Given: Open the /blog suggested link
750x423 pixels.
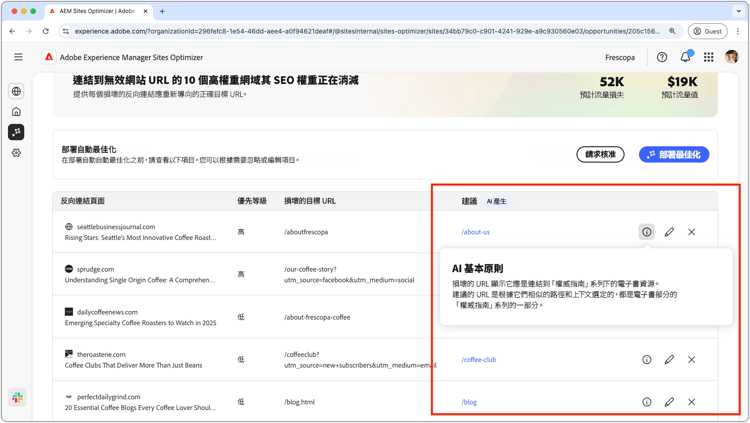Looking at the screenshot, I should click(469, 402).
